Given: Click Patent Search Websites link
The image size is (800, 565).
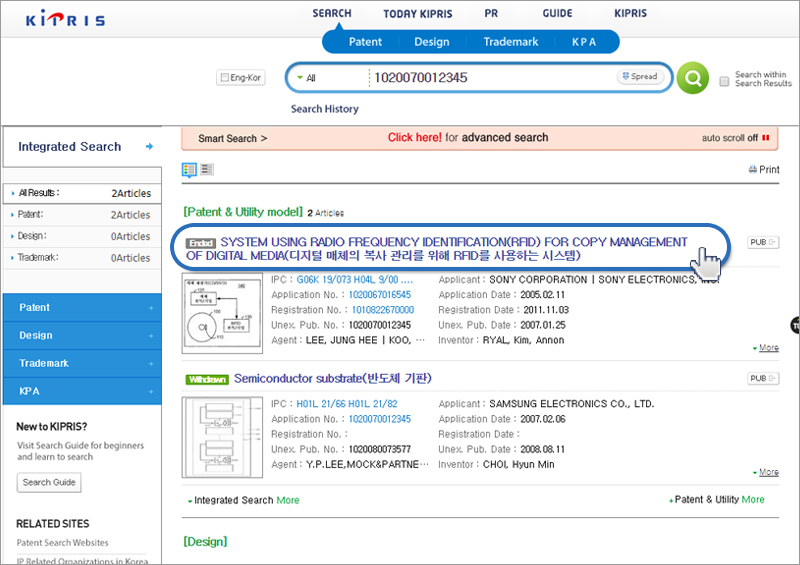Looking at the screenshot, I should (x=62, y=543).
